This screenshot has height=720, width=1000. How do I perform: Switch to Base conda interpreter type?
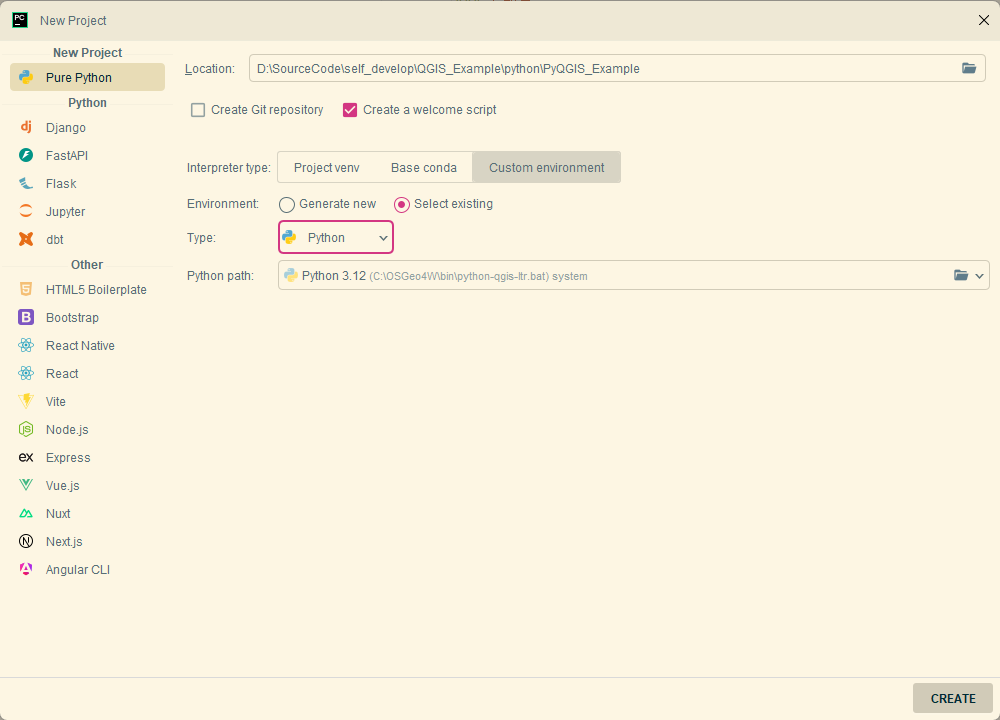click(x=423, y=168)
